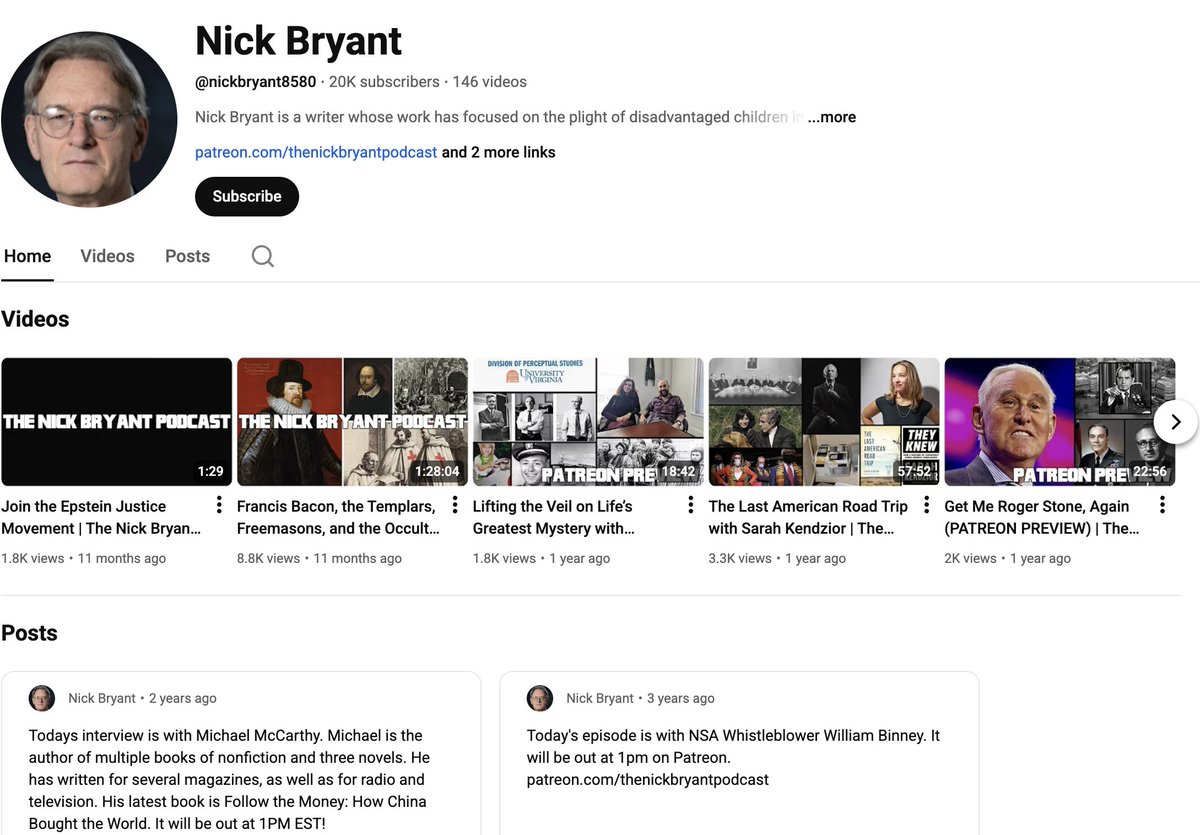The height and width of the screenshot is (835, 1200).
Task: Open Get Me Roger Stone, Again title
Action: 1042,517
